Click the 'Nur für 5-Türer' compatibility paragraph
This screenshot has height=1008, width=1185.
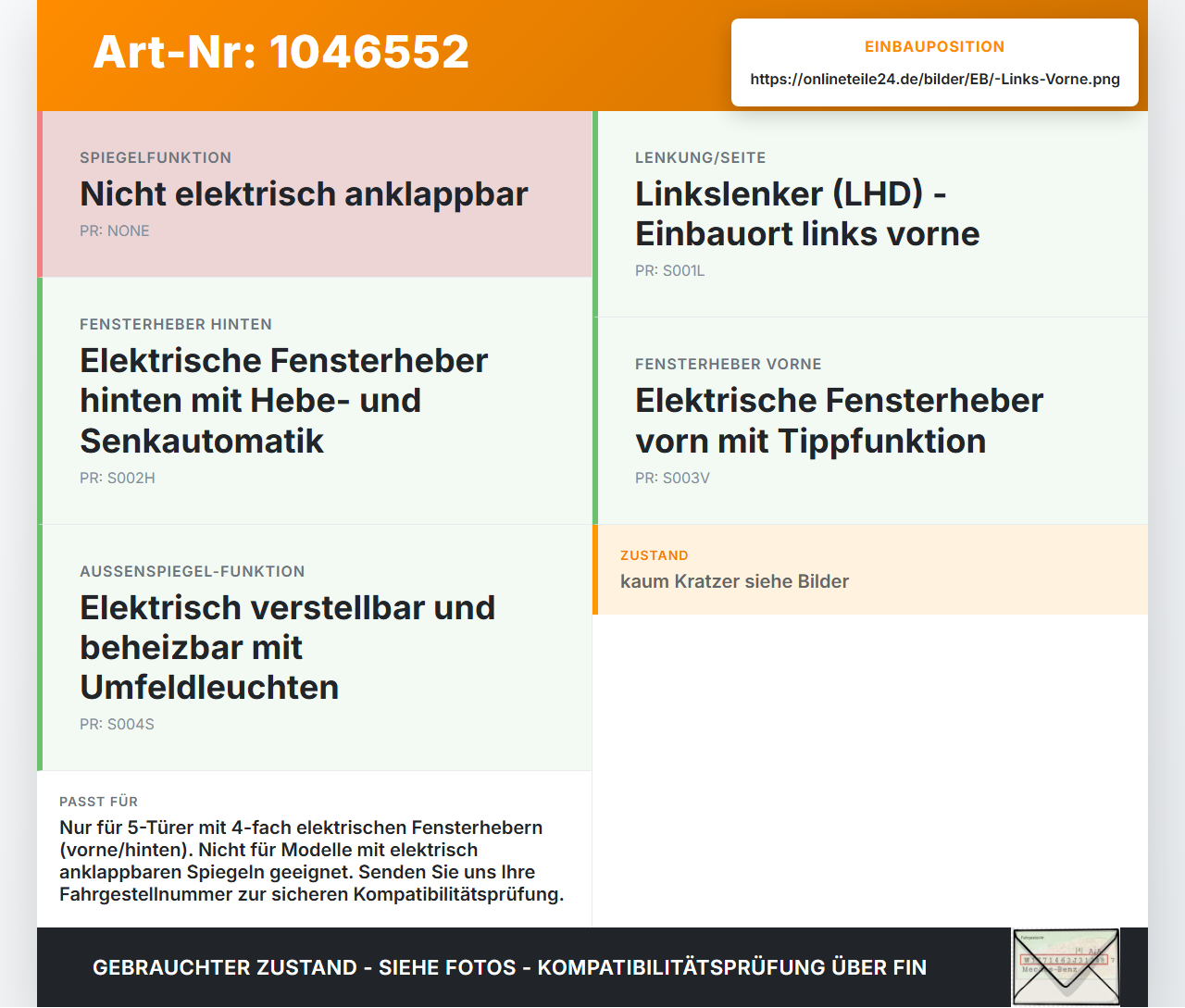tap(312, 861)
